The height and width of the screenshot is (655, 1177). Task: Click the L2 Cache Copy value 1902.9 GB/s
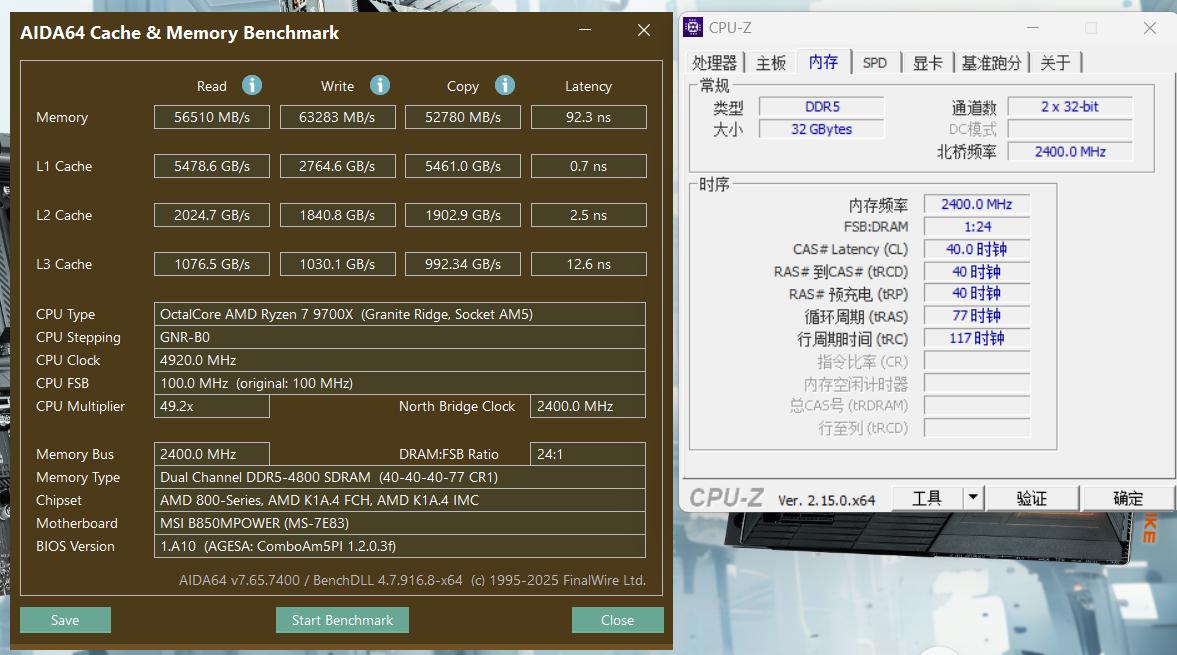click(462, 215)
